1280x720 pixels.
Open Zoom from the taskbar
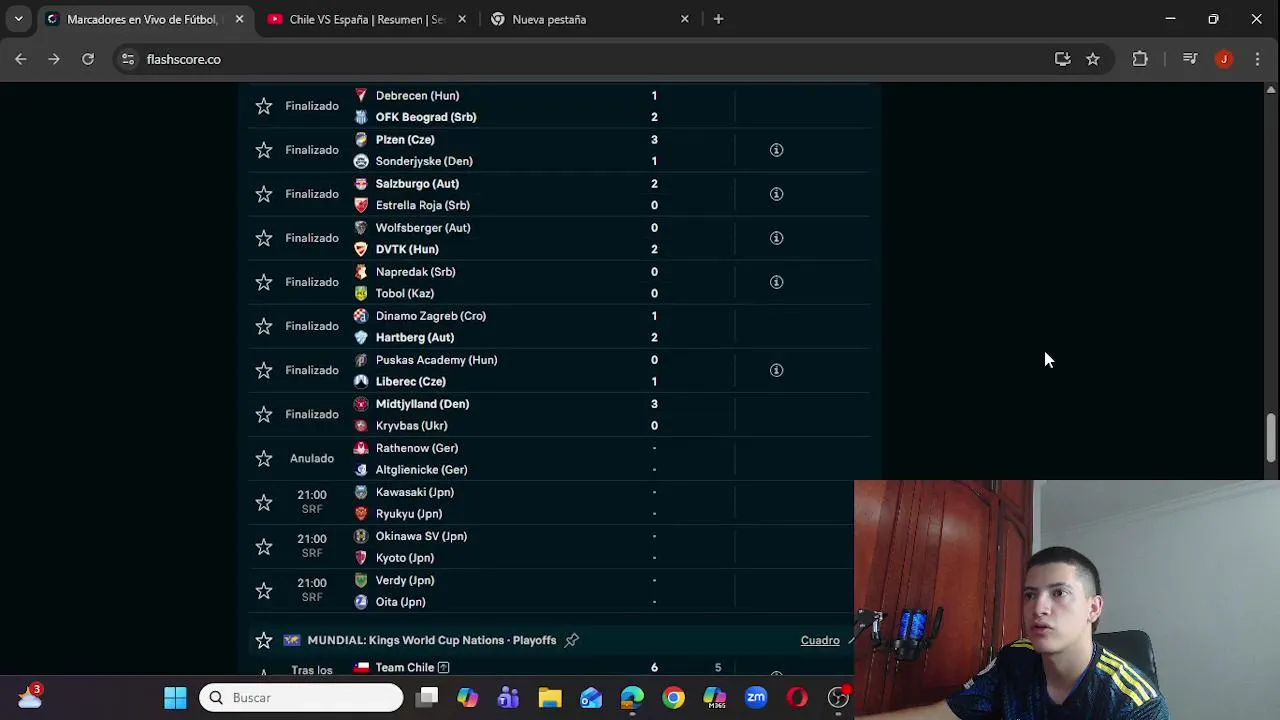[x=756, y=697]
